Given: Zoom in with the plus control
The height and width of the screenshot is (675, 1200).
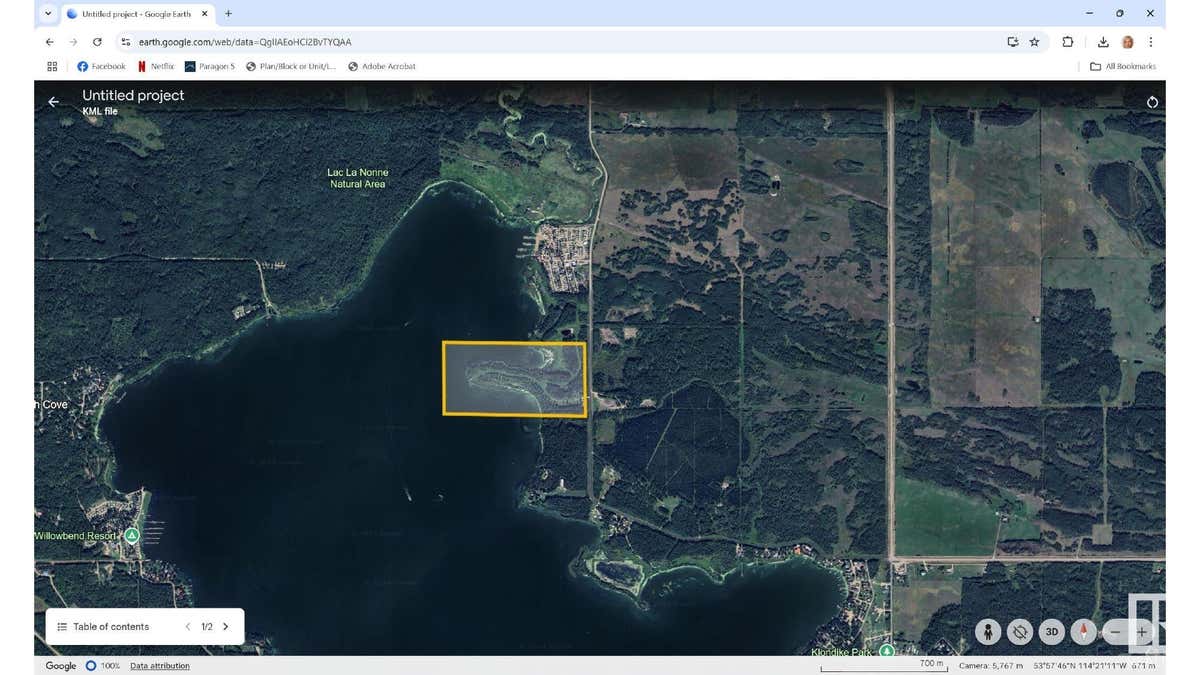Looking at the screenshot, I should coord(1141,632).
